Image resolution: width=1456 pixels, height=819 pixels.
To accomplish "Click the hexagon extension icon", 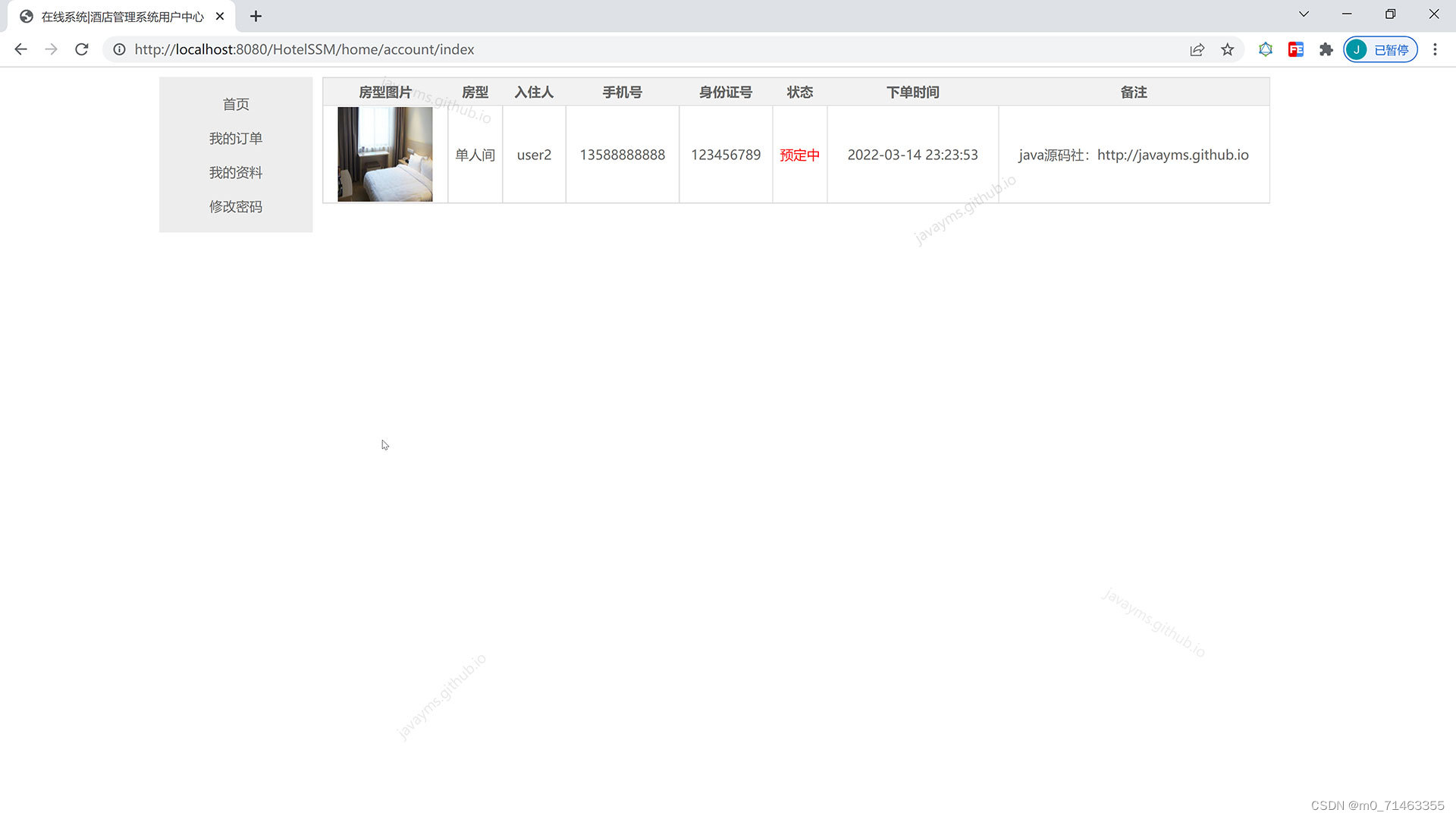I will pyautogui.click(x=1265, y=49).
